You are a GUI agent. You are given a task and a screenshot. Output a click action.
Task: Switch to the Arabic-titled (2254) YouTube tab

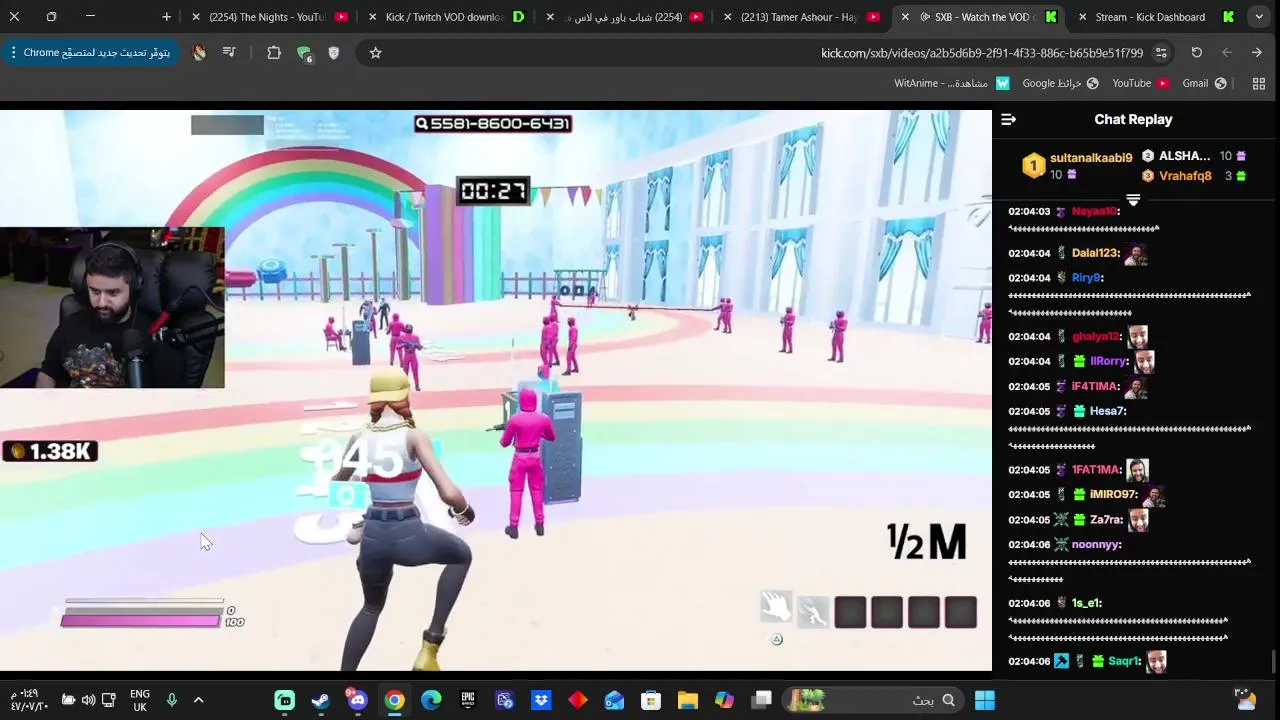click(x=623, y=17)
